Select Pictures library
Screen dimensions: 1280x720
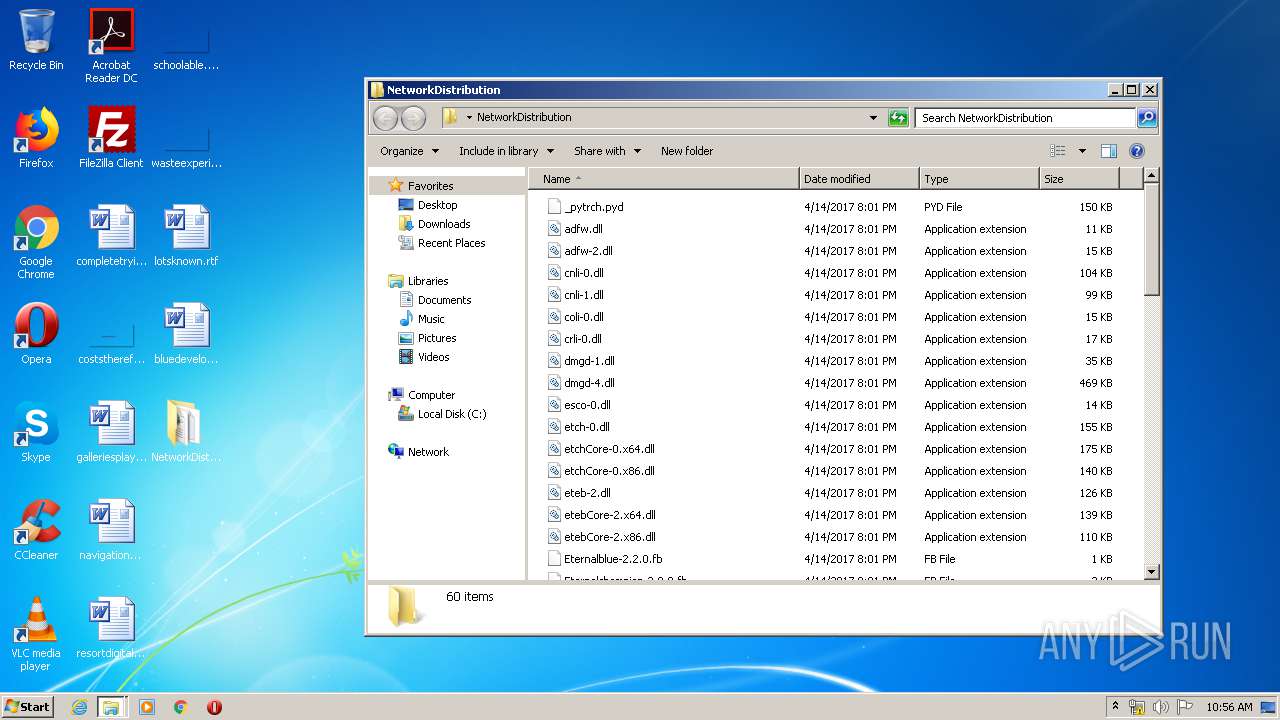coord(437,338)
